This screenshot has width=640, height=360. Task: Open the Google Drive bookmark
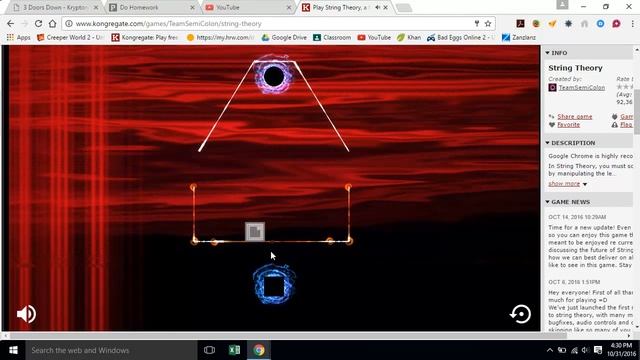click(x=284, y=38)
